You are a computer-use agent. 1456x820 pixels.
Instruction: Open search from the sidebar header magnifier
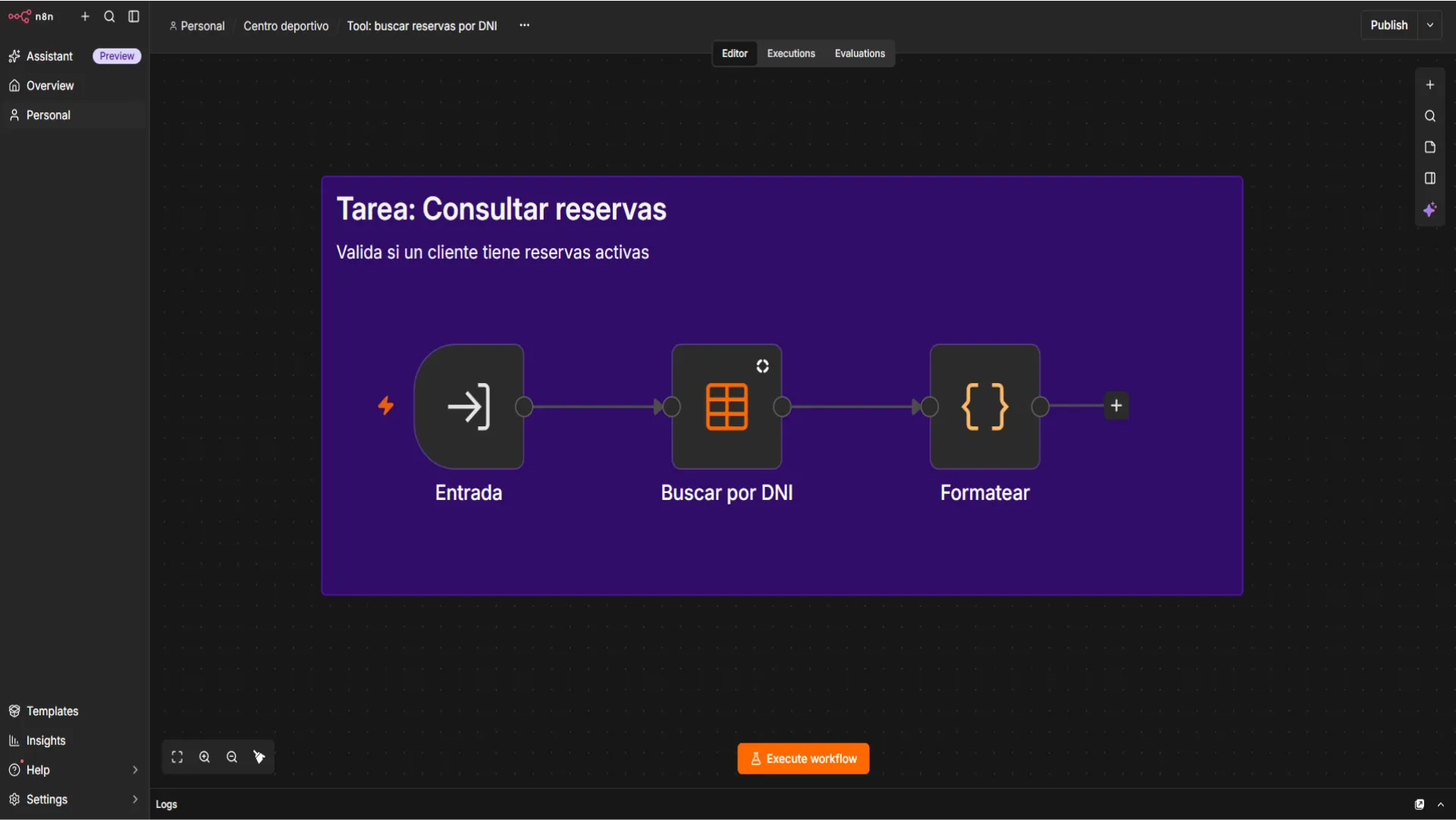click(109, 16)
